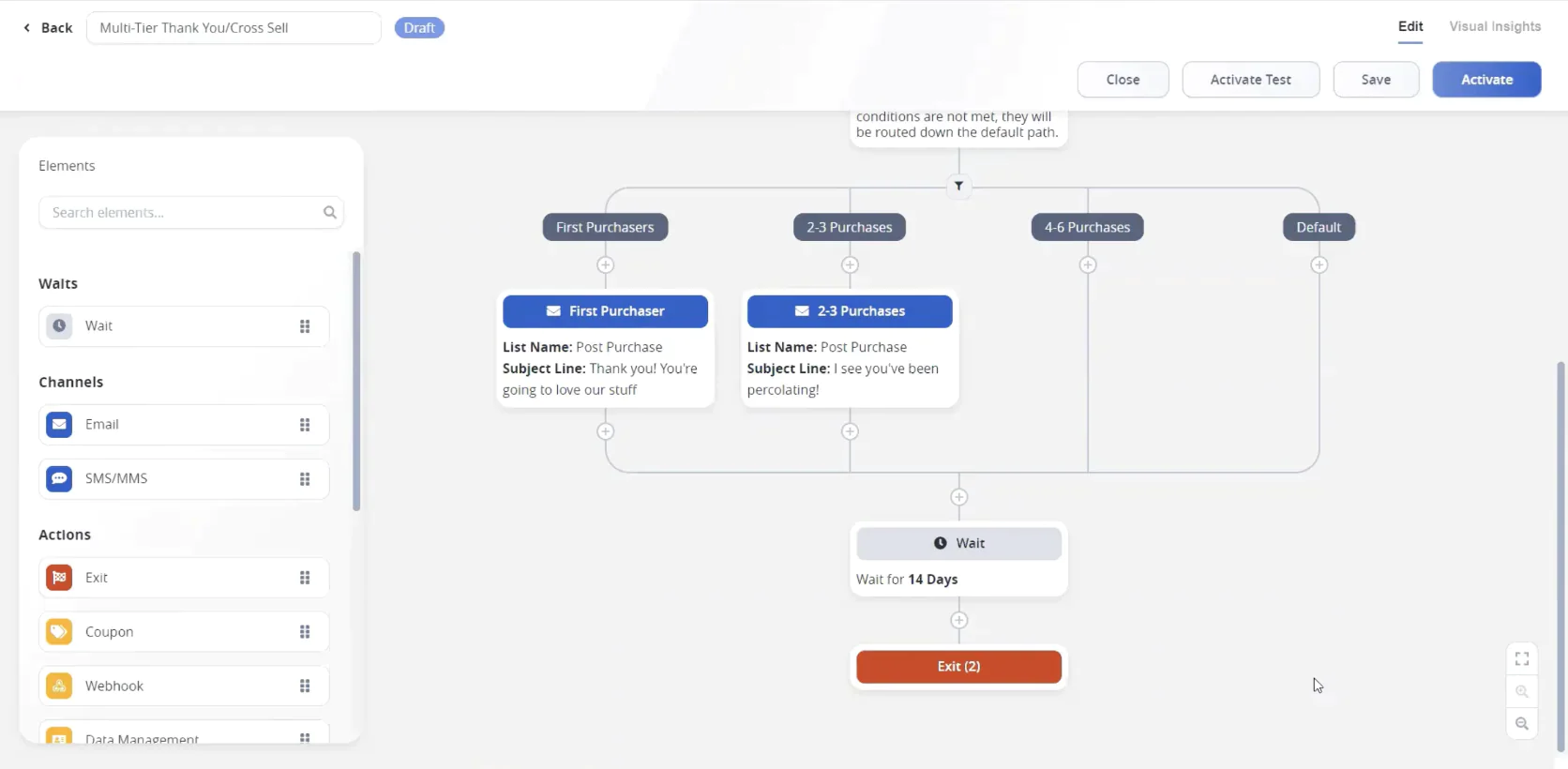Image resolution: width=1568 pixels, height=769 pixels.
Task: Add a step below First Purchaser email
Action: pyautogui.click(x=606, y=431)
